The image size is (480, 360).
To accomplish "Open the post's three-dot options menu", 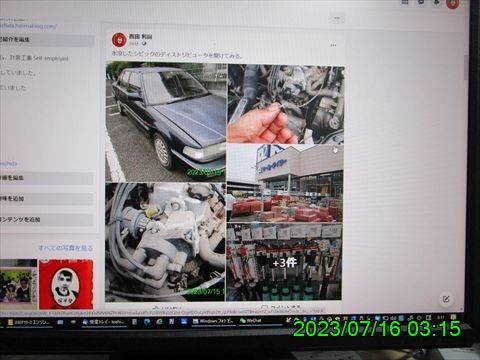I will tap(333, 45).
